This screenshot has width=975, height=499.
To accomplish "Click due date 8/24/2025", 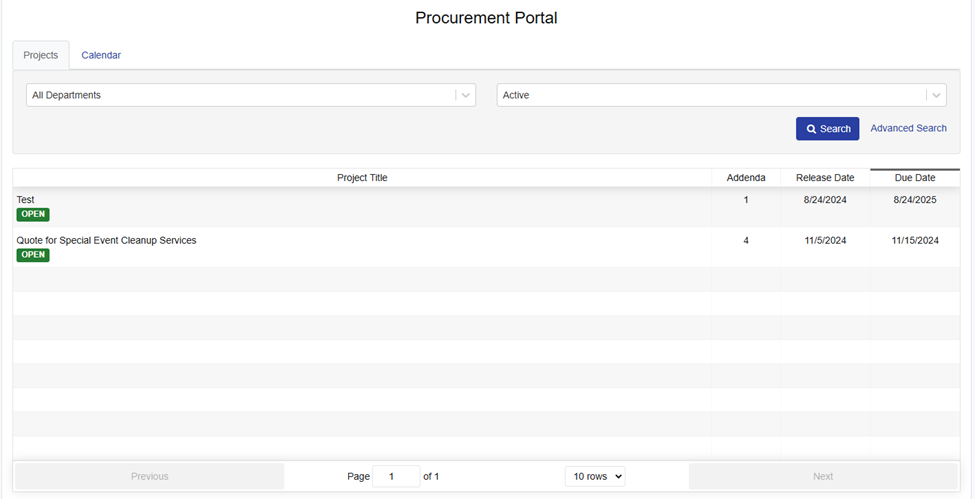I will point(915,200).
